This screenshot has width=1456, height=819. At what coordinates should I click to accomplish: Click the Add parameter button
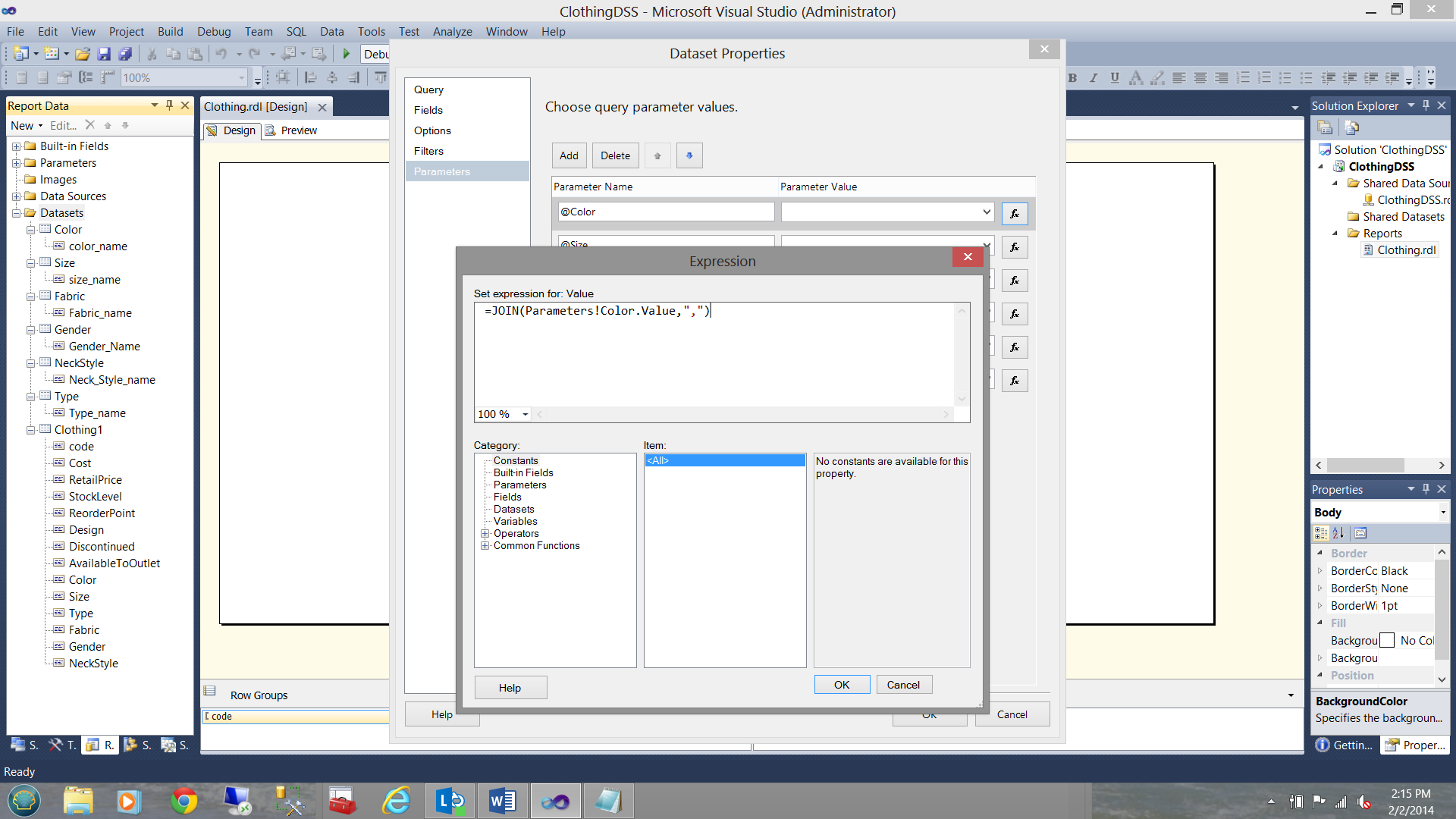(x=569, y=155)
